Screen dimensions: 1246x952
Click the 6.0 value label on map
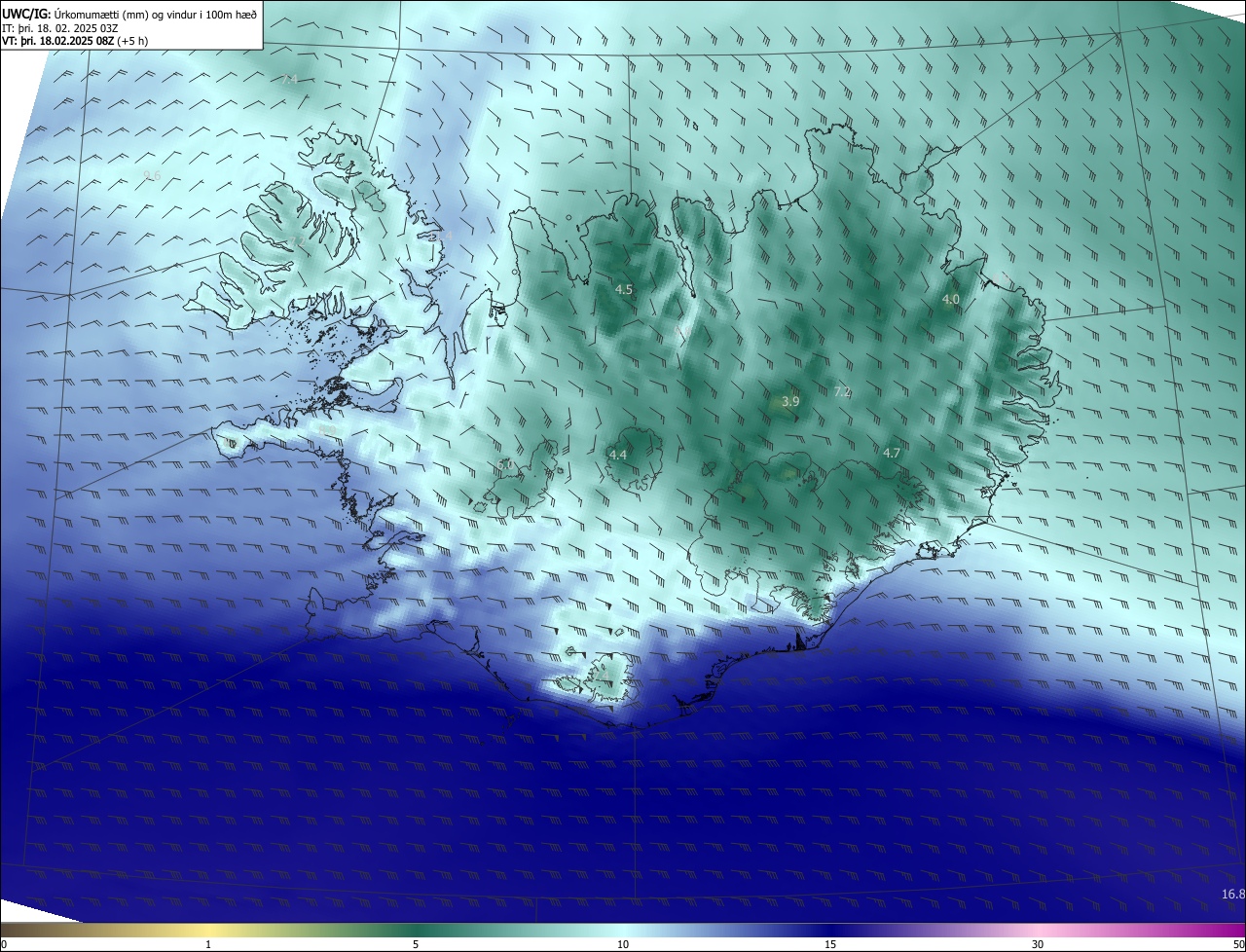pos(506,465)
